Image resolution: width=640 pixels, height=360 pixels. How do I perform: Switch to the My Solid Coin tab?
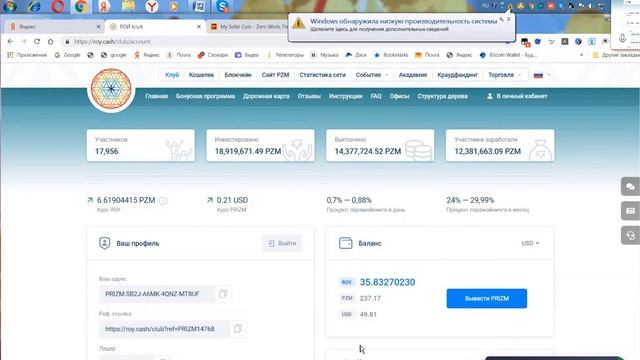(x=250, y=27)
